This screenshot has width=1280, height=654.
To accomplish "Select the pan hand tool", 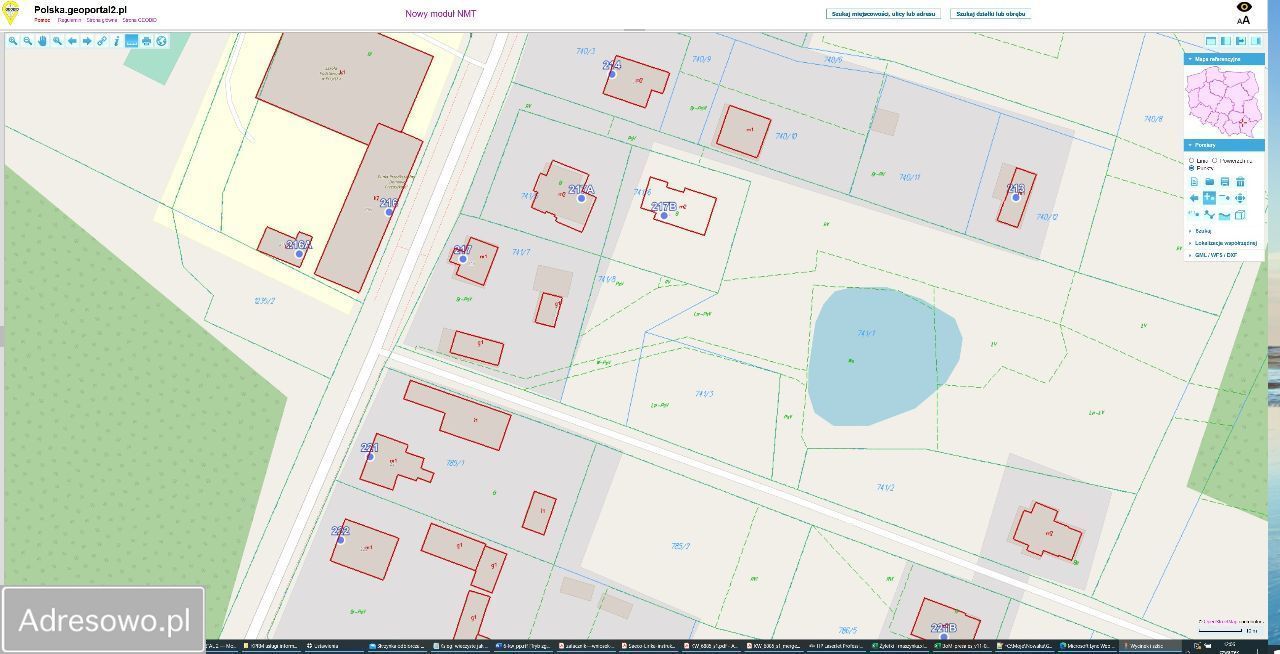I will tap(43, 41).
